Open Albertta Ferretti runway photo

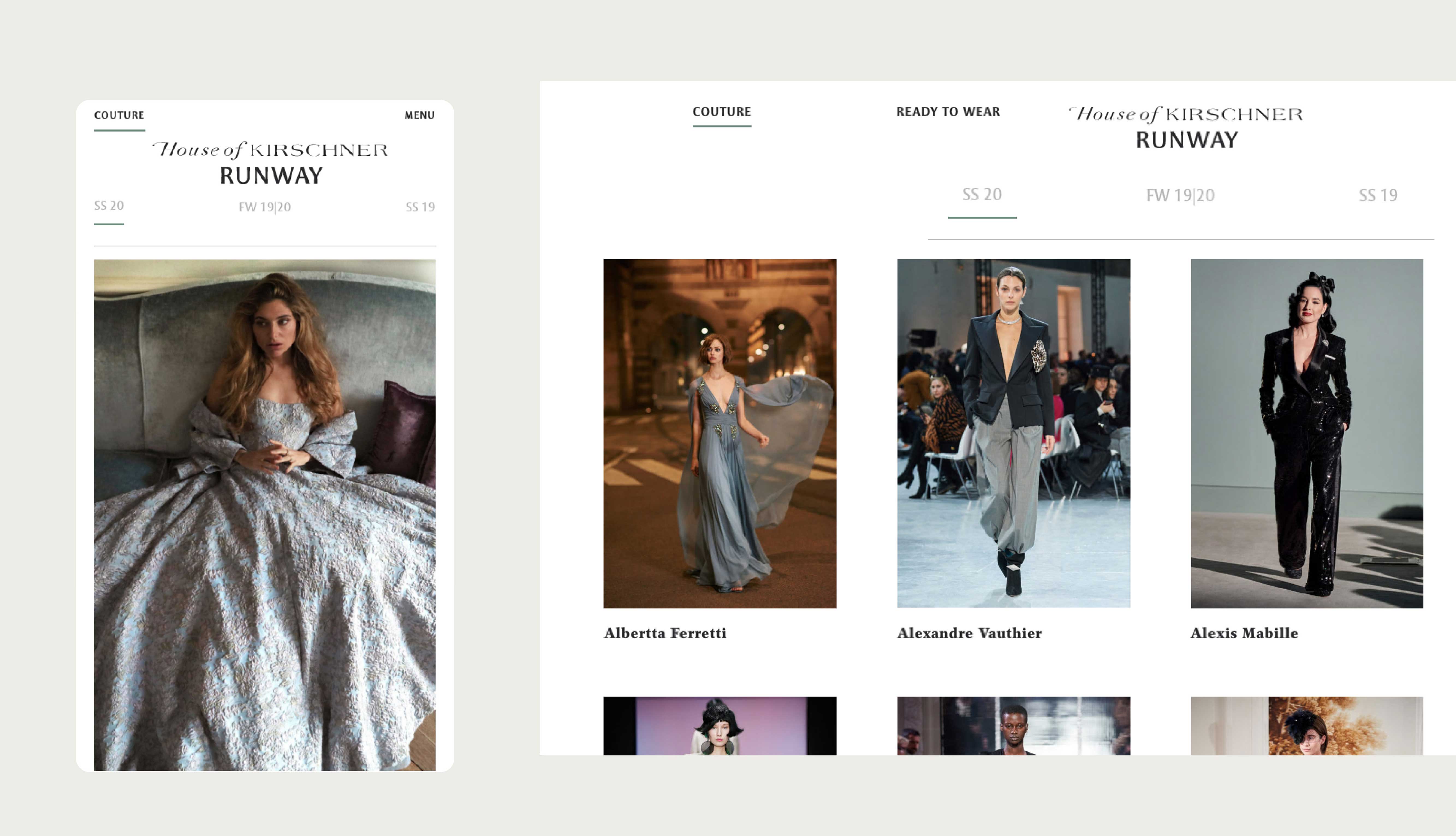pos(720,434)
